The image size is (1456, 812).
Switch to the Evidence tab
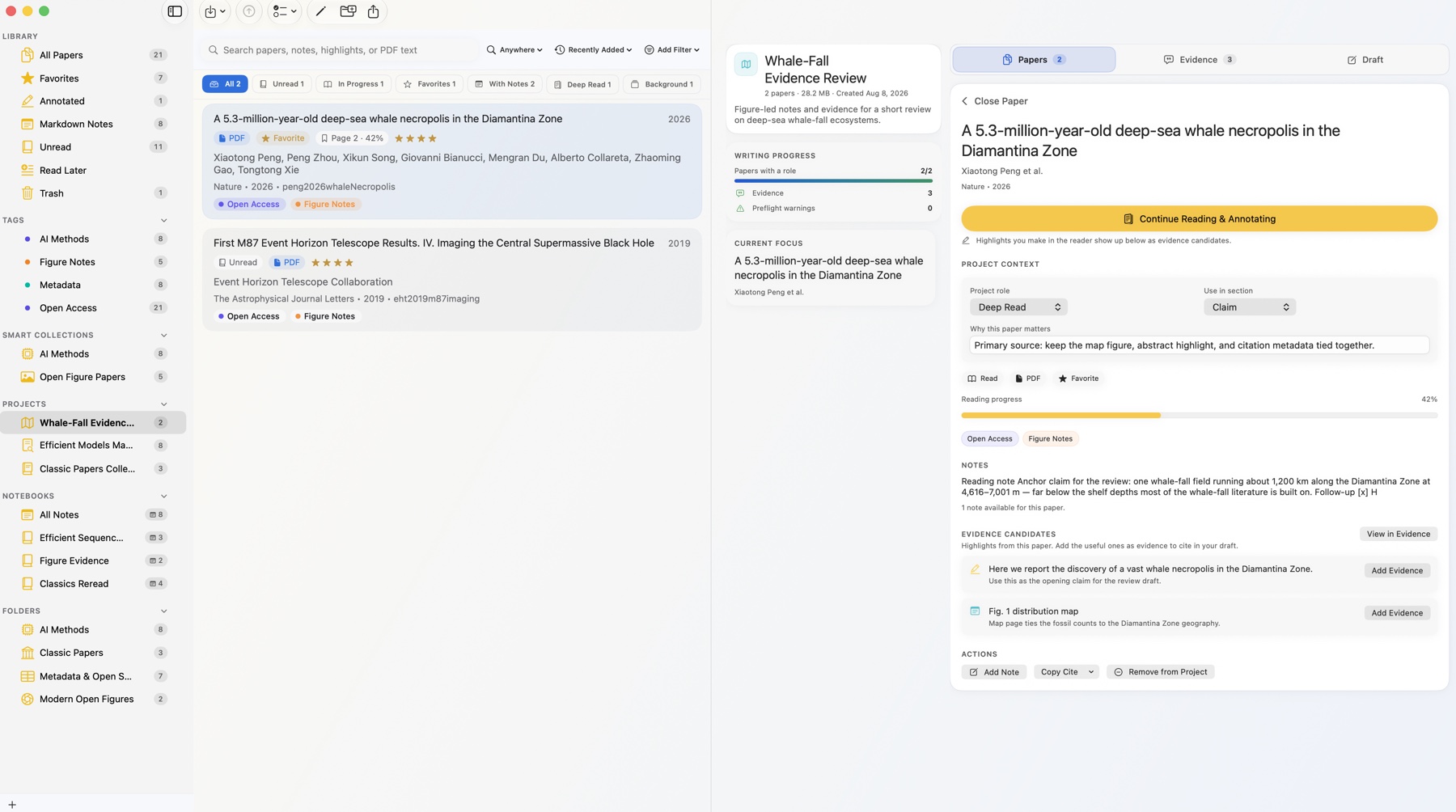click(1199, 60)
